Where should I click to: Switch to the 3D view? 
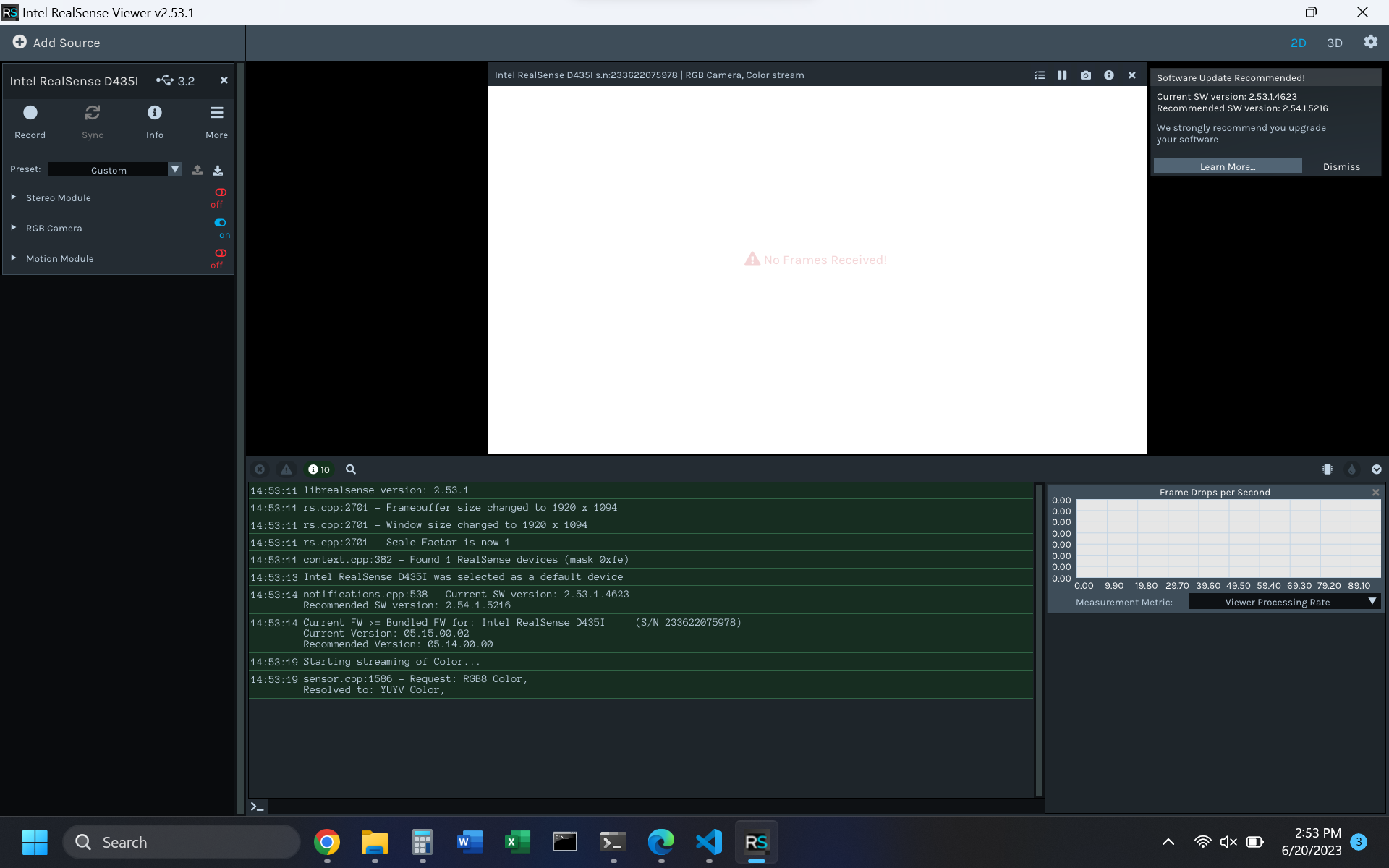click(1335, 42)
